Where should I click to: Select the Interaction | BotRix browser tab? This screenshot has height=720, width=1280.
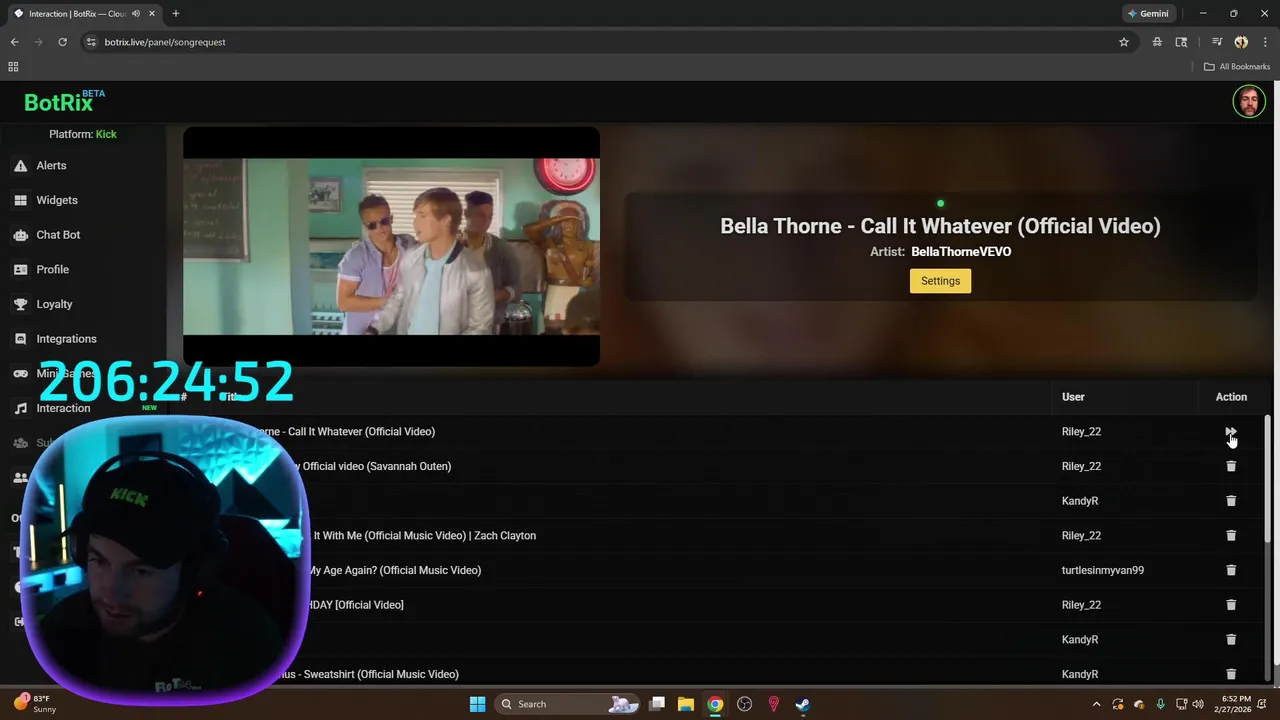[84, 14]
